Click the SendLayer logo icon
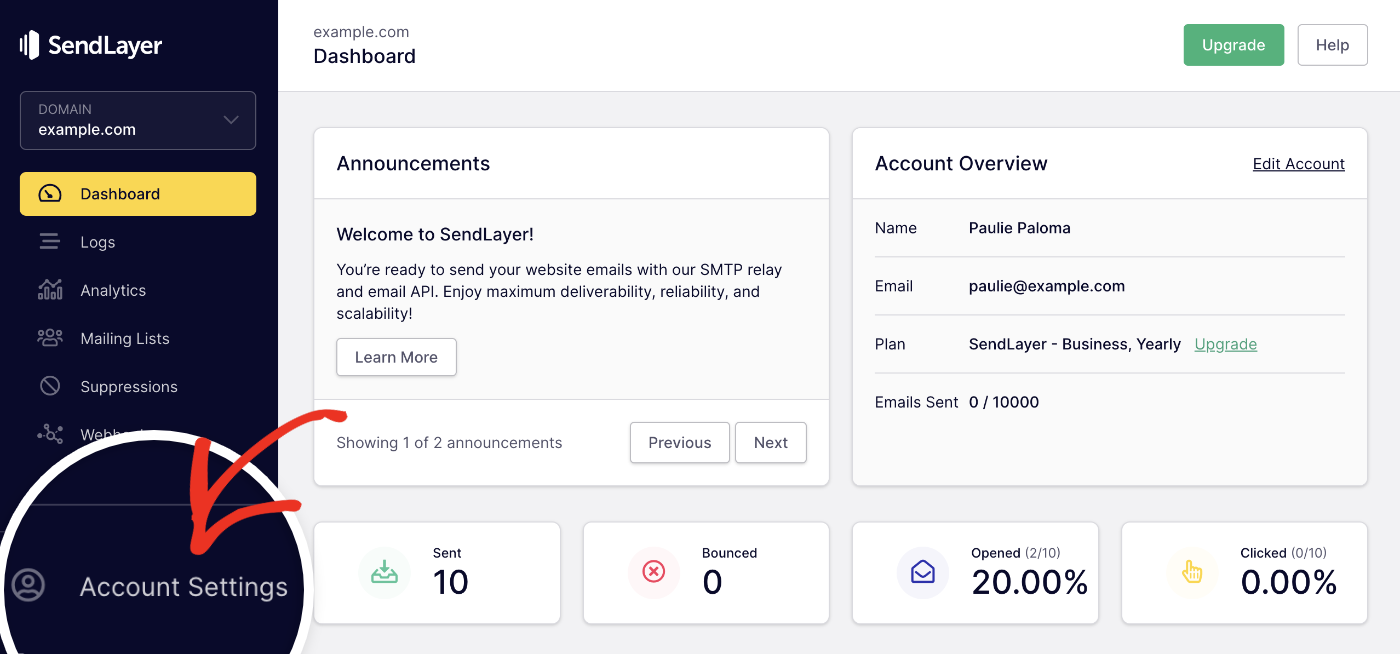The image size is (1400, 654). click(28, 44)
